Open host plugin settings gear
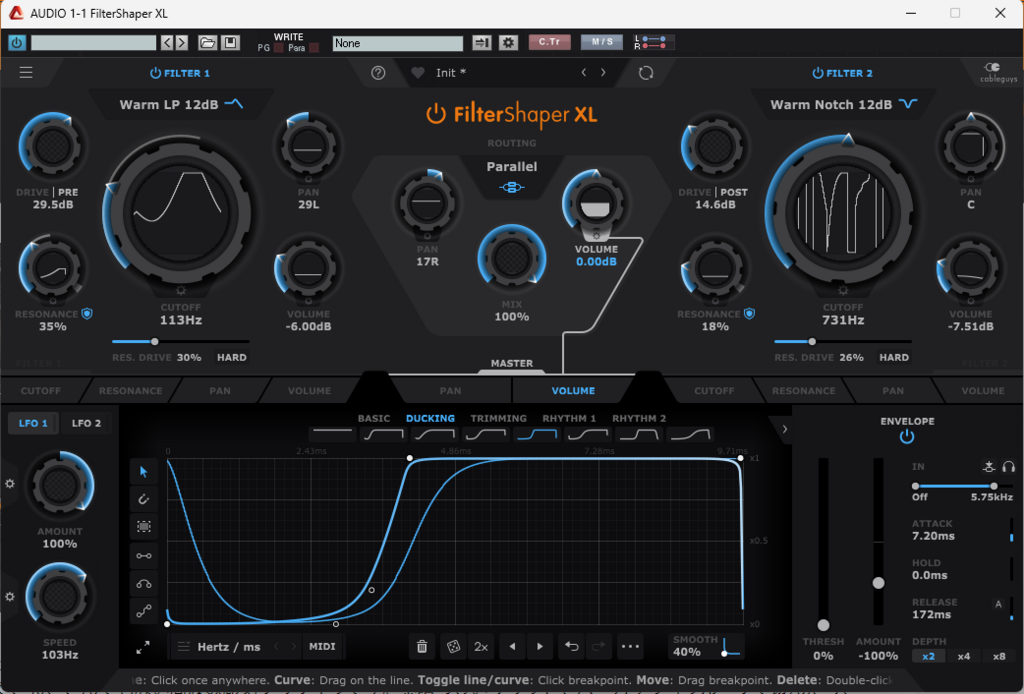 [509, 43]
